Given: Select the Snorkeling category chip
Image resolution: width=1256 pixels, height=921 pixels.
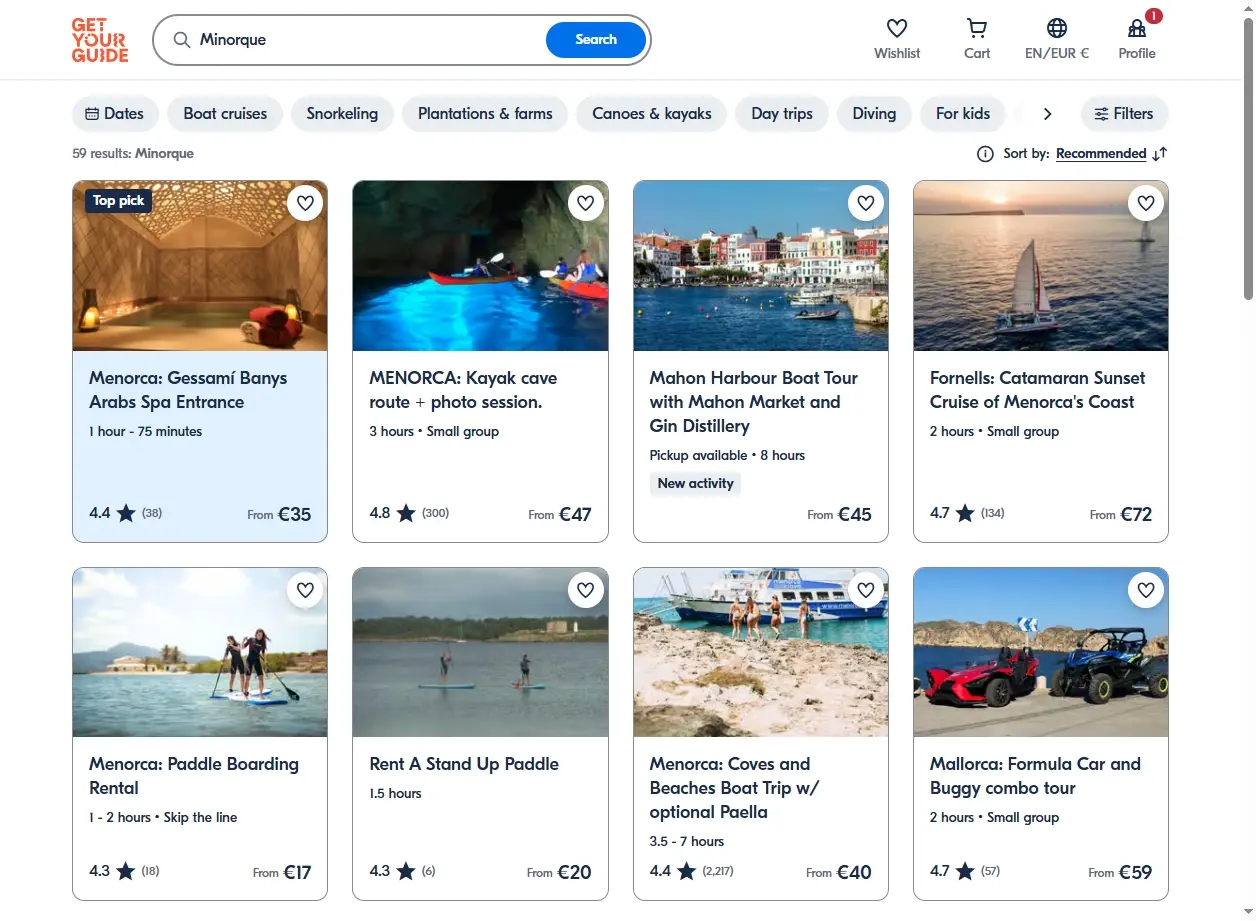Looking at the screenshot, I should [342, 114].
